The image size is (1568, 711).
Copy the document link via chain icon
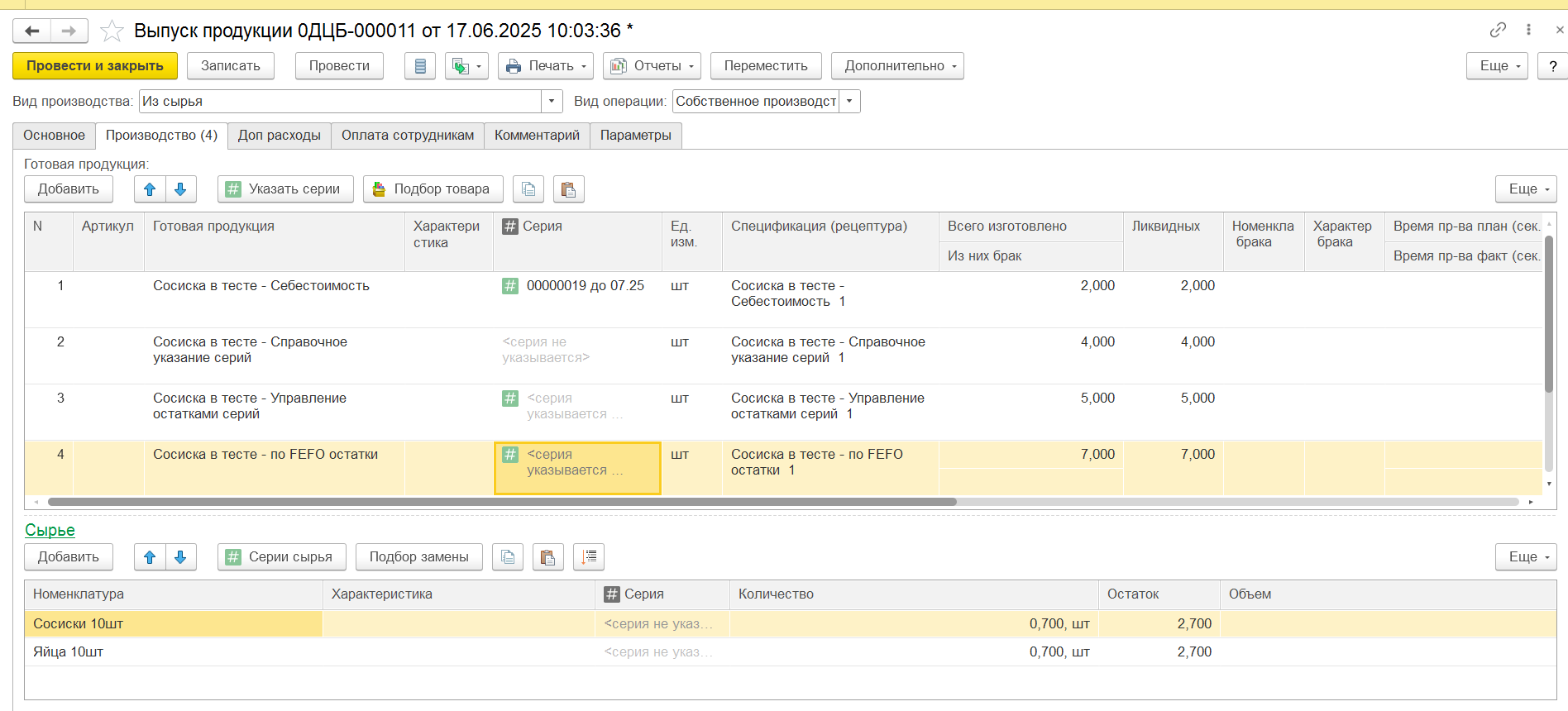[1498, 30]
